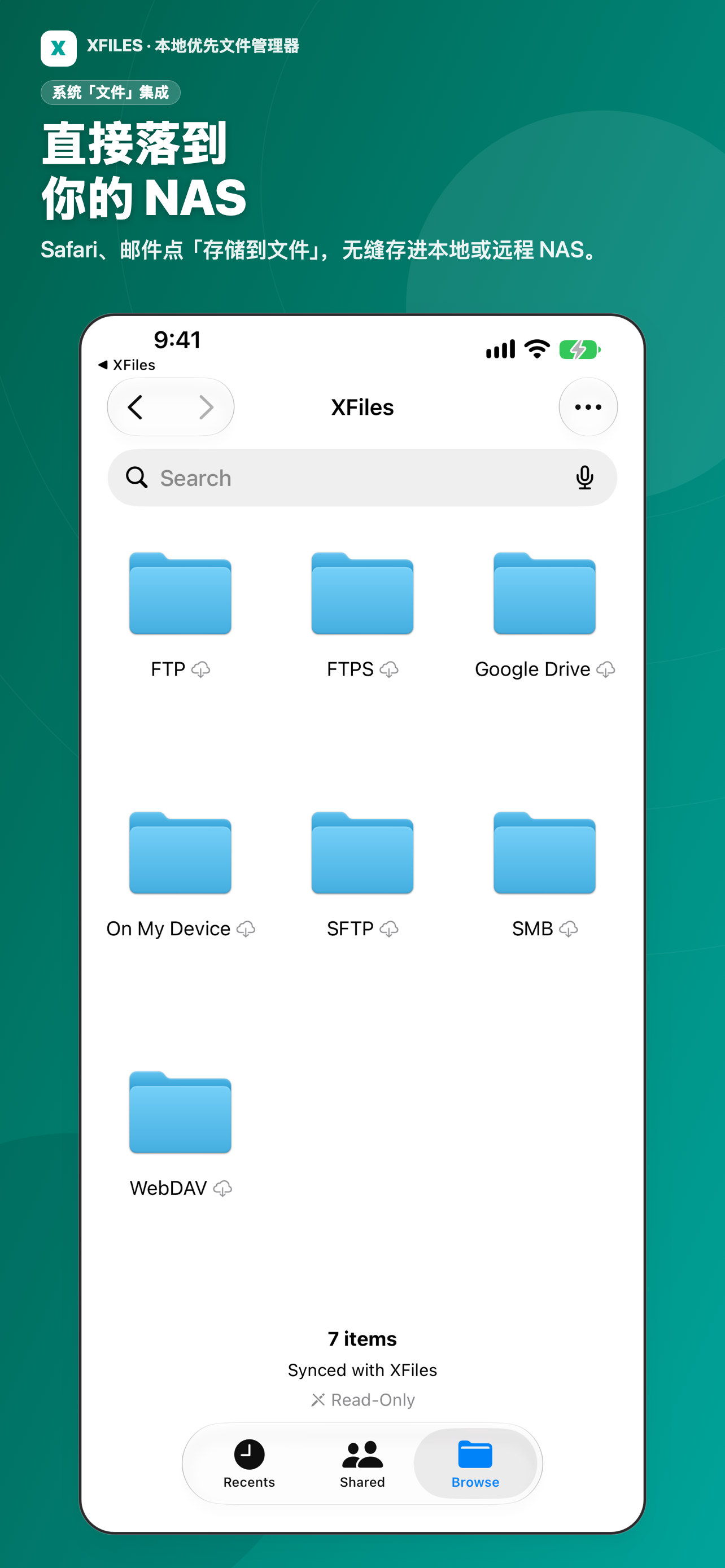
Task: Tap the cloud icon beside On My Device
Action: (246, 929)
